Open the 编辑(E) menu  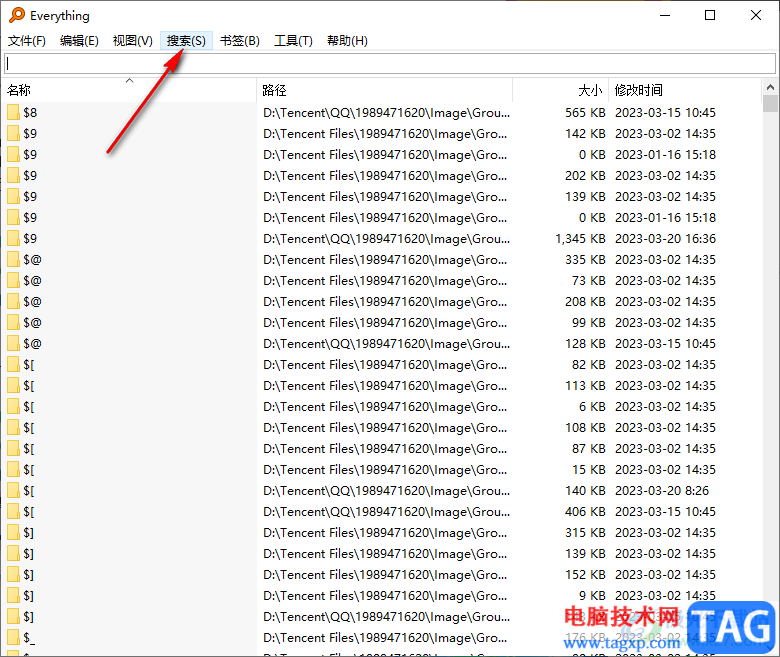coord(79,41)
